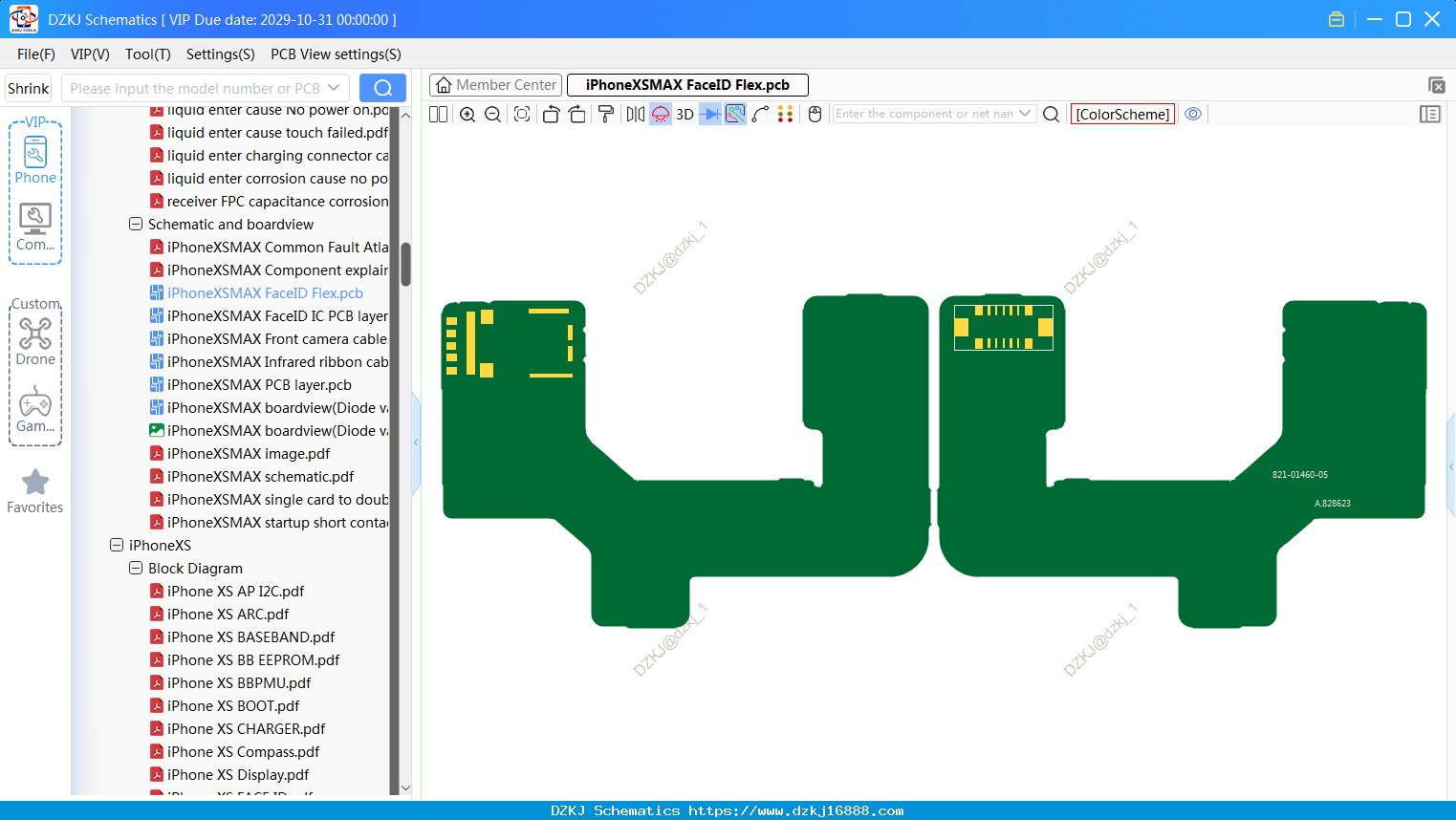This screenshot has width=1456, height=820.
Task: Zoom out of the PCB view
Action: 493,115
